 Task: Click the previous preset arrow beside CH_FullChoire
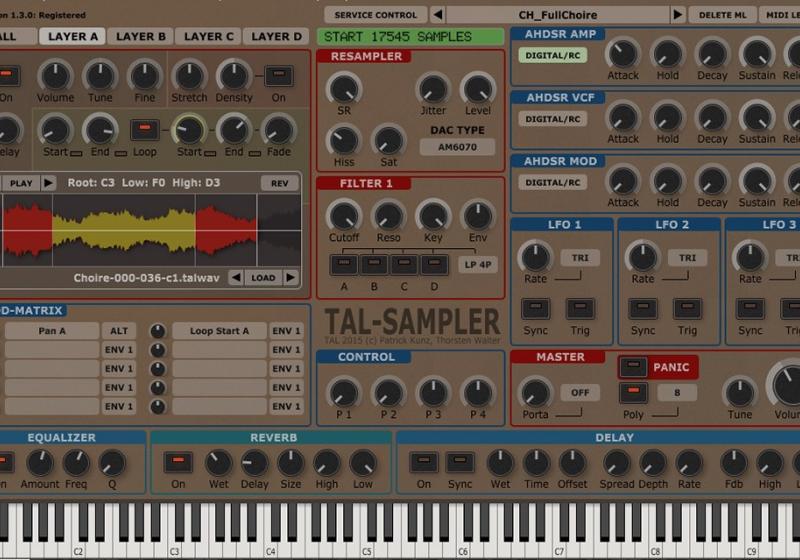[x=437, y=15]
